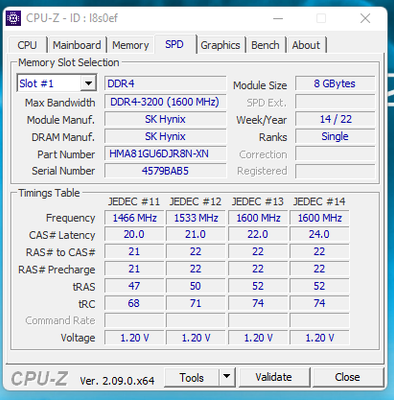
Task: Switch to the CPU tab
Action: coord(27,45)
